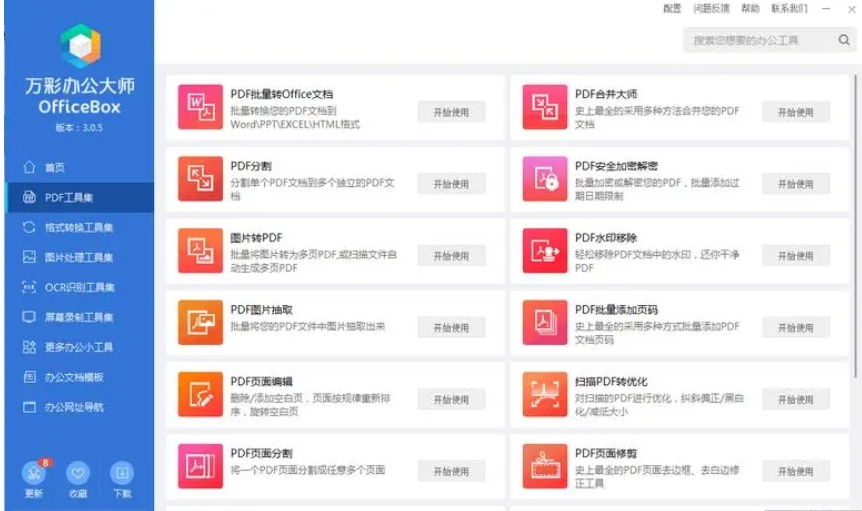The image size is (862, 511).
Task: Click the OfficeBox hexagon logo
Action: point(80,46)
